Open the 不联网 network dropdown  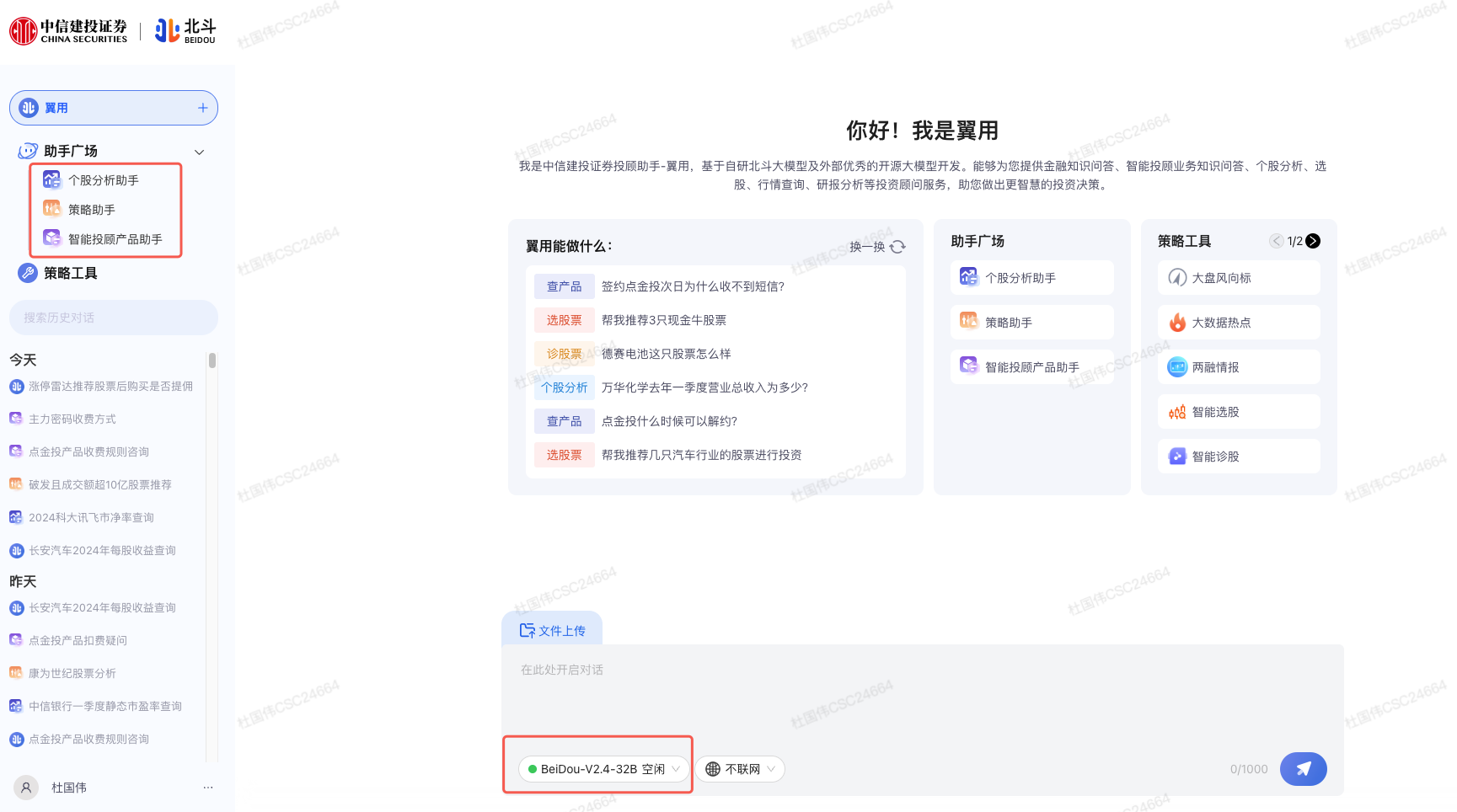click(740, 769)
